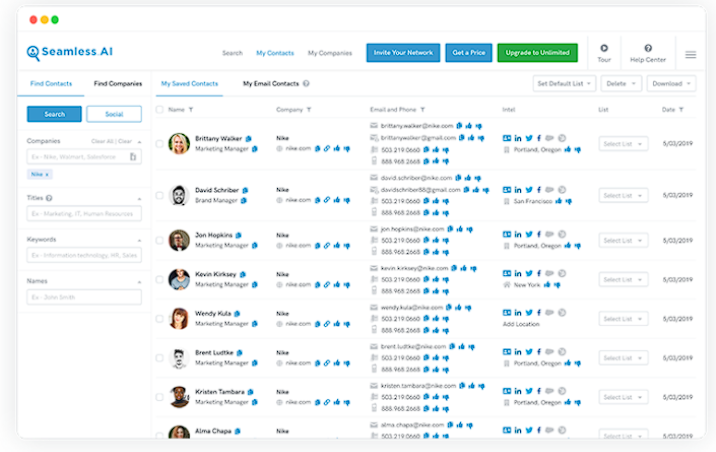716x452 pixels.
Task: Open Twitter icon in David Schriber's row
Action: coord(529,190)
